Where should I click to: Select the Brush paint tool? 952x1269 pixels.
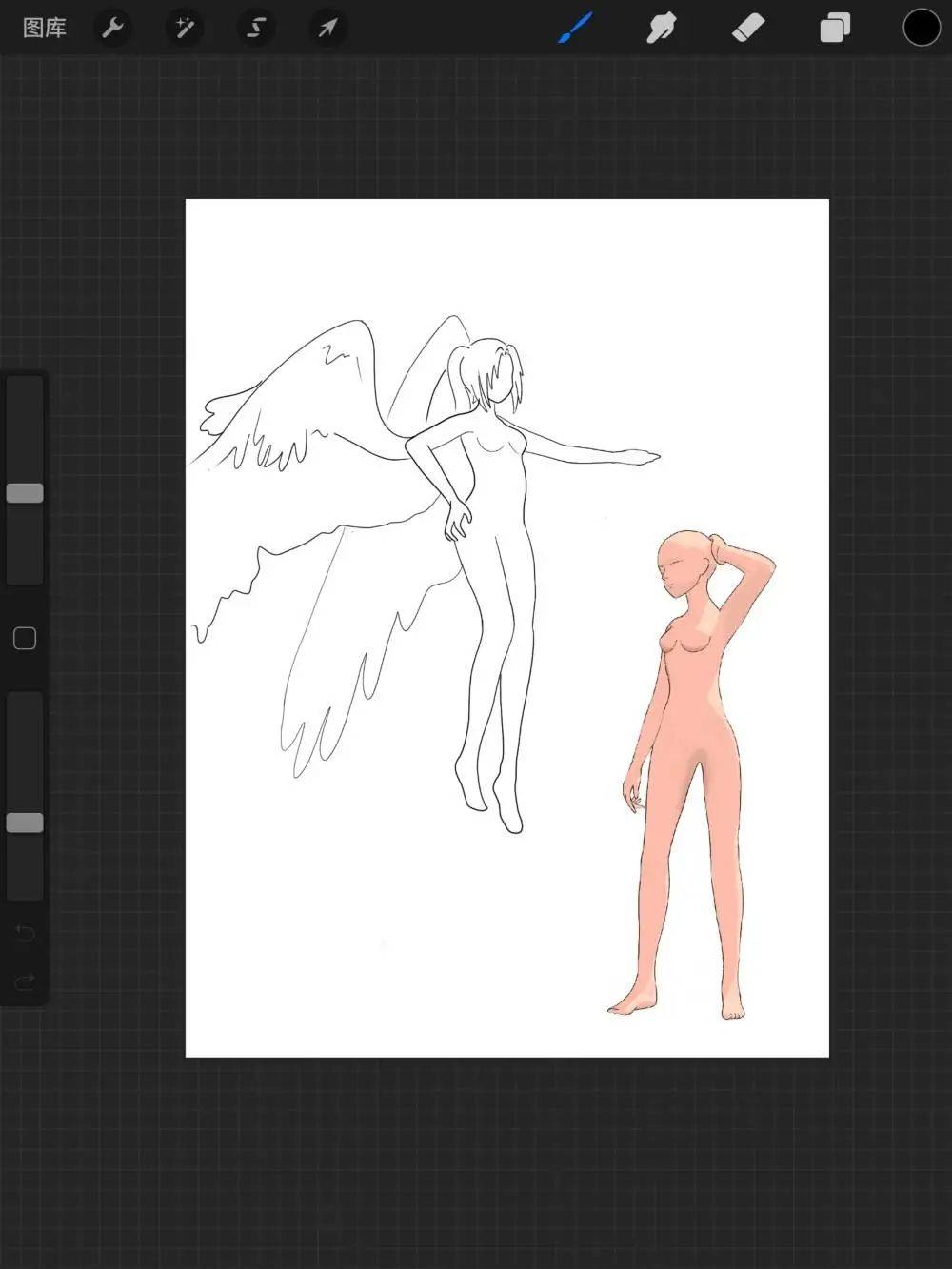point(575,28)
